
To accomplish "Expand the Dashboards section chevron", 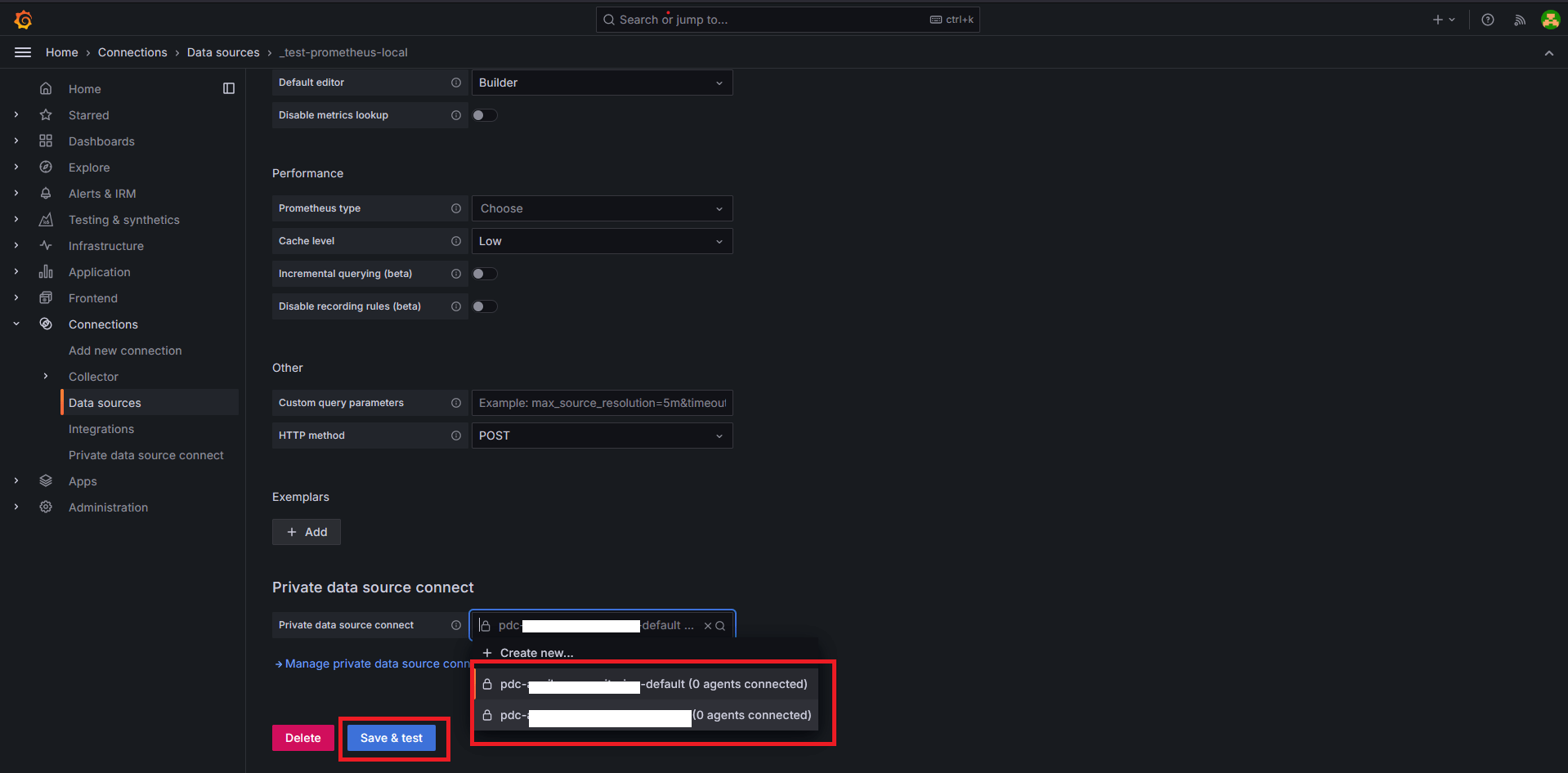I will click(x=16, y=141).
